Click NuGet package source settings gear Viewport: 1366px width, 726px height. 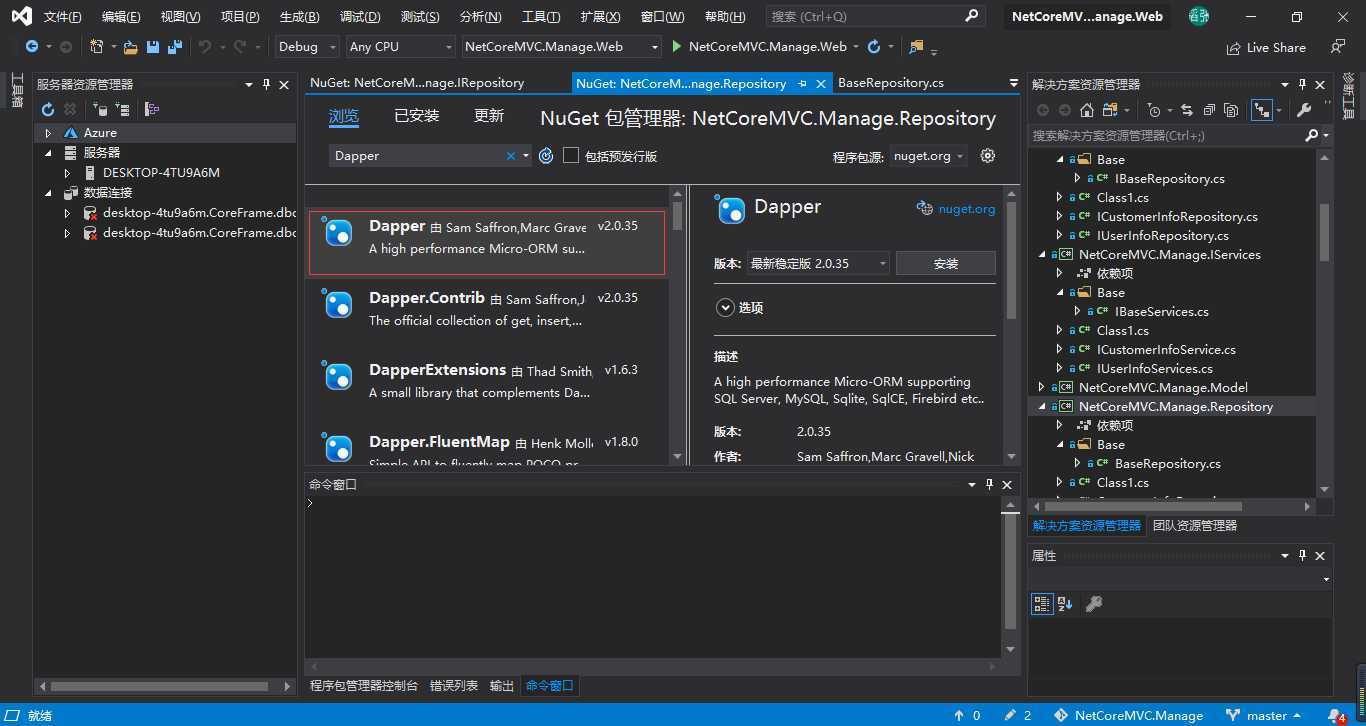pyautogui.click(x=988, y=155)
